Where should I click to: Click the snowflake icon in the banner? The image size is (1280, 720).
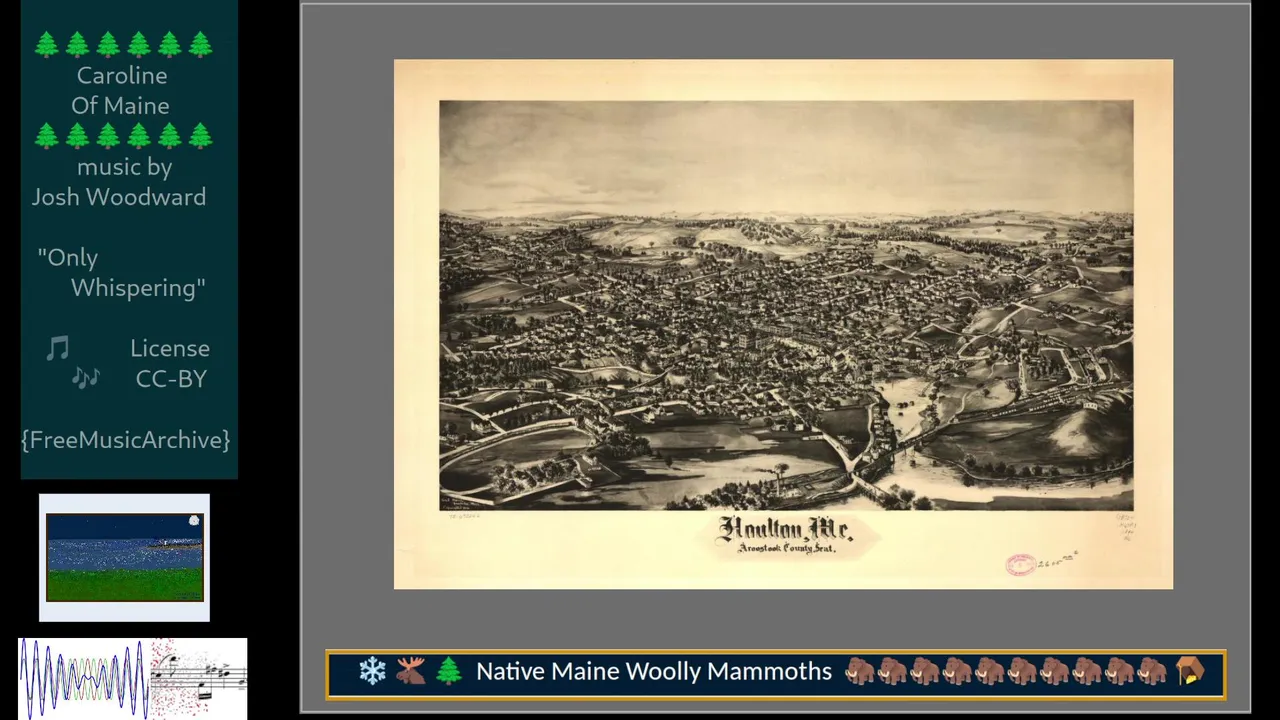[373, 671]
